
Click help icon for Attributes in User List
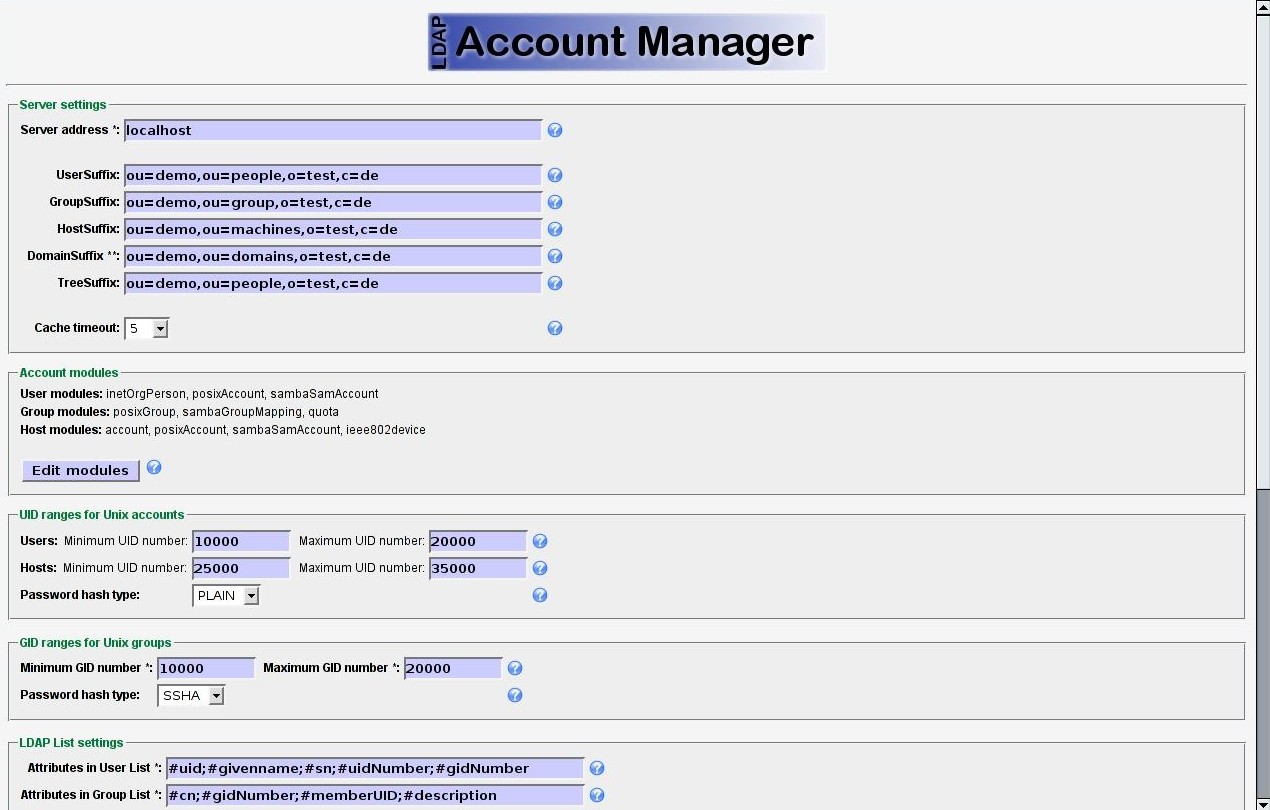point(597,768)
